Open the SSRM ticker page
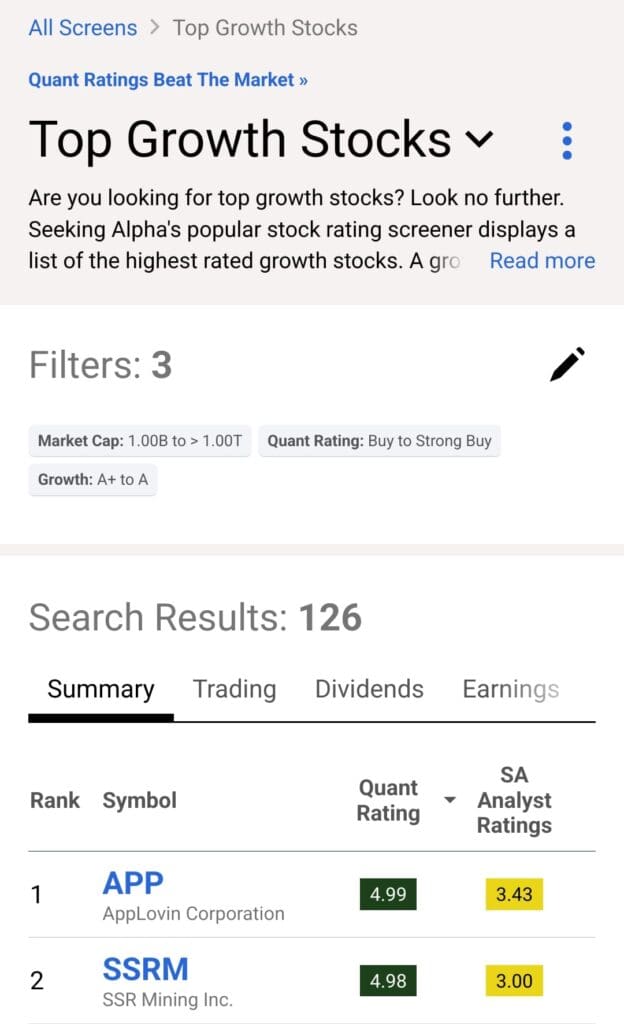This screenshot has width=624, height=1024. coord(146,969)
